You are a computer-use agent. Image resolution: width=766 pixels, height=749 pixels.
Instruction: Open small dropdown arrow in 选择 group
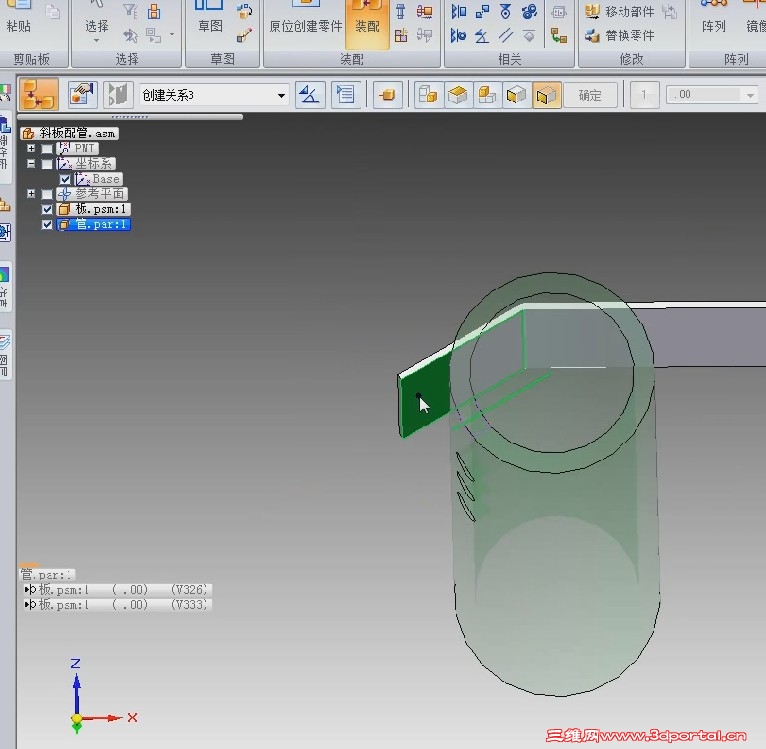point(172,35)
